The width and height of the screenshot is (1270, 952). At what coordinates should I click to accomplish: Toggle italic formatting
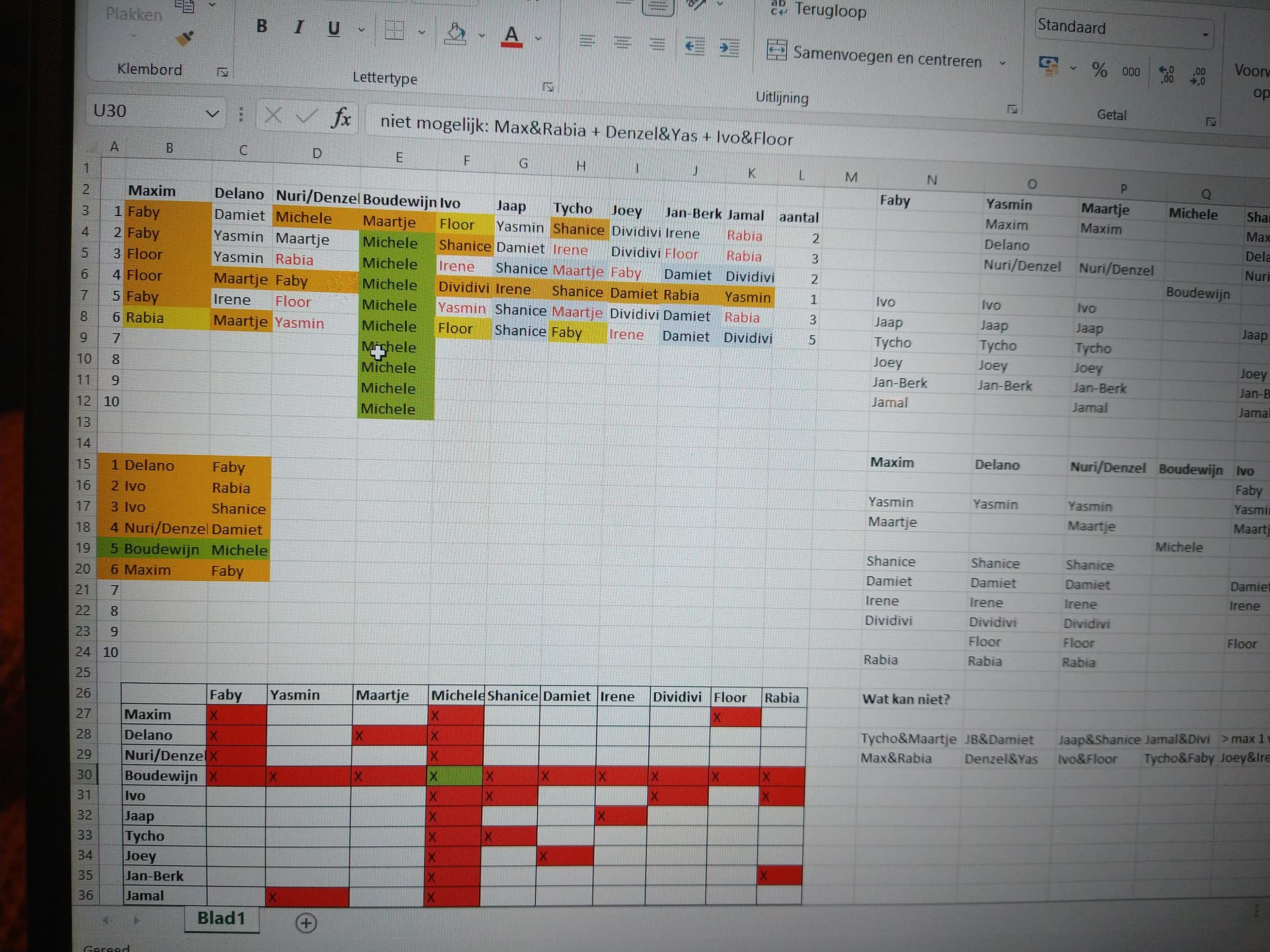click(x=299, y=27)
